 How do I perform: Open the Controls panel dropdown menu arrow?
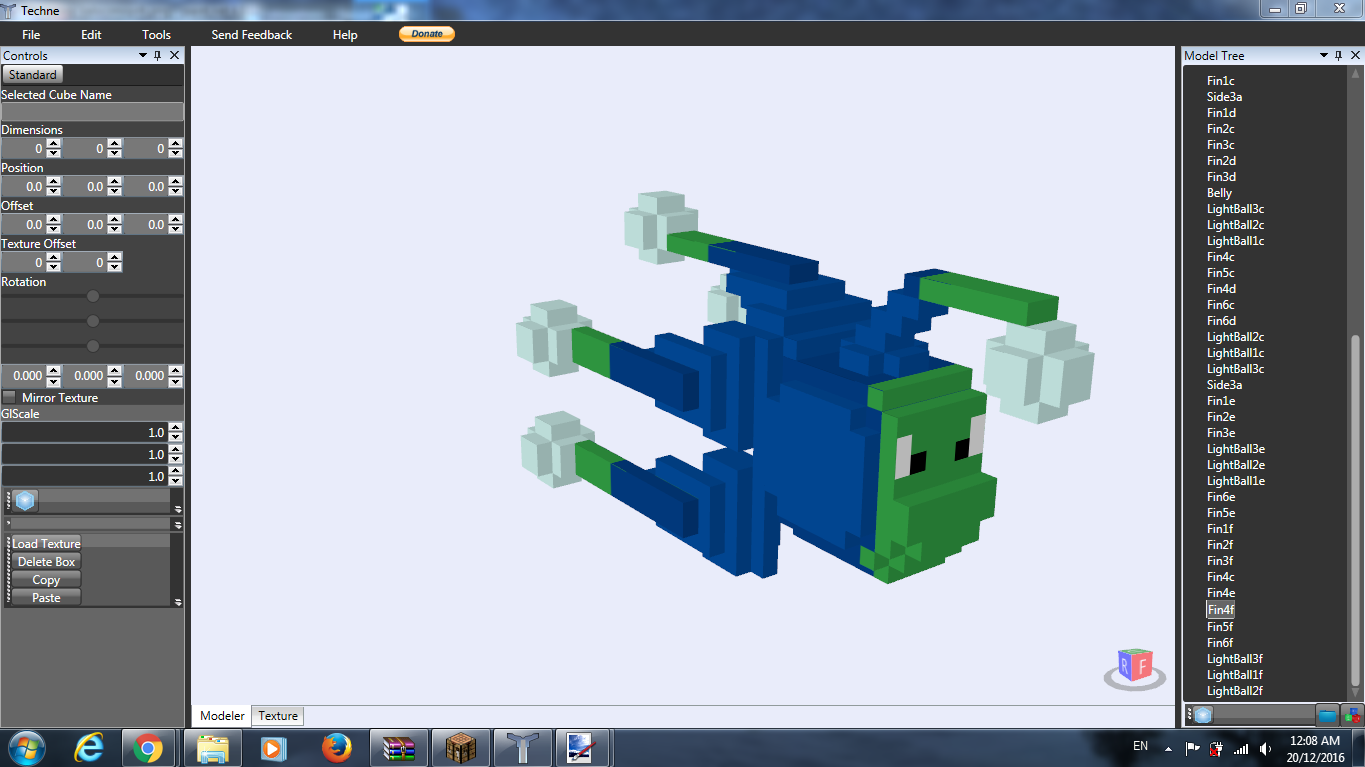143,55
